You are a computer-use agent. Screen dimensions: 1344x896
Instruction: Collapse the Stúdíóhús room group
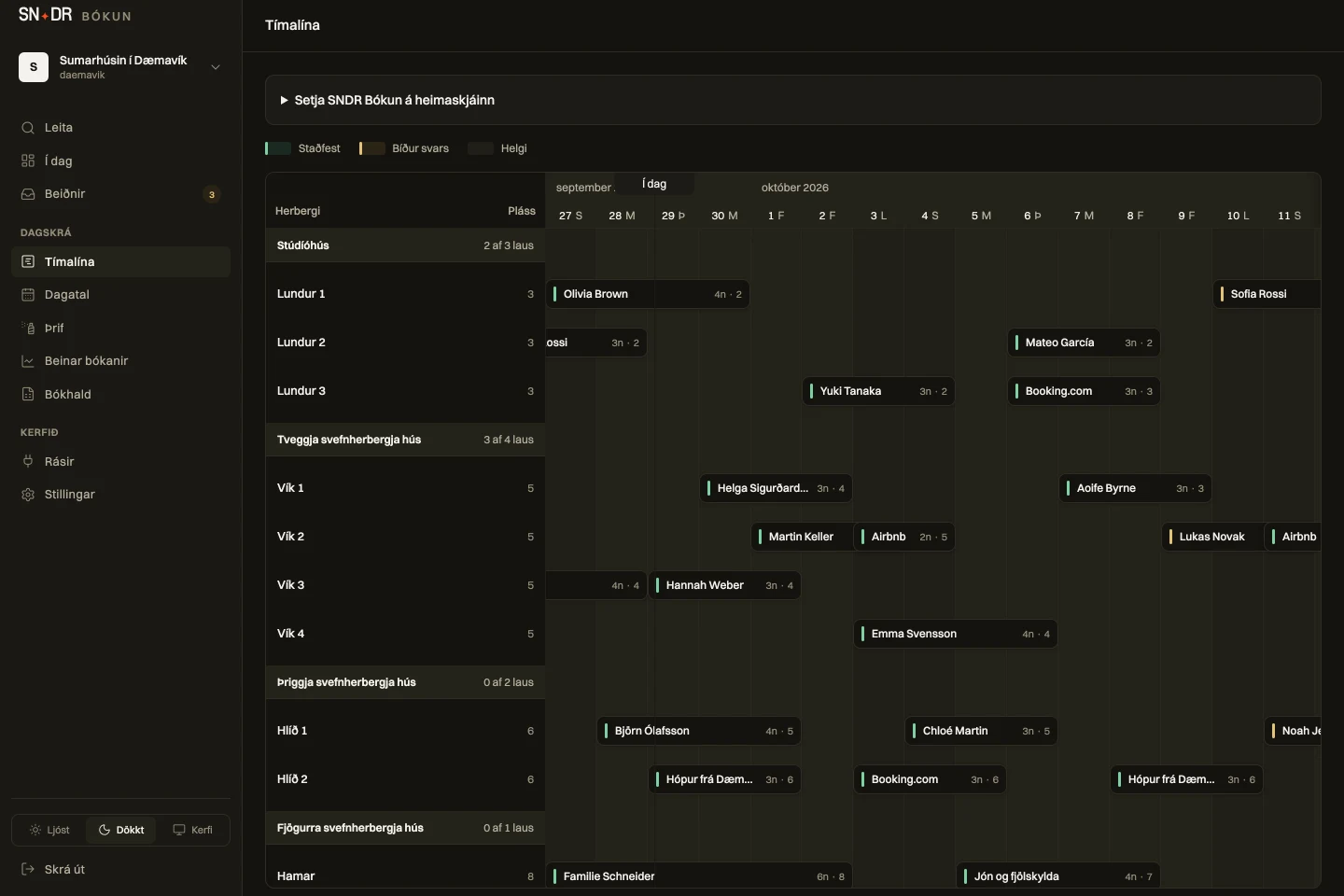[405, 245]
